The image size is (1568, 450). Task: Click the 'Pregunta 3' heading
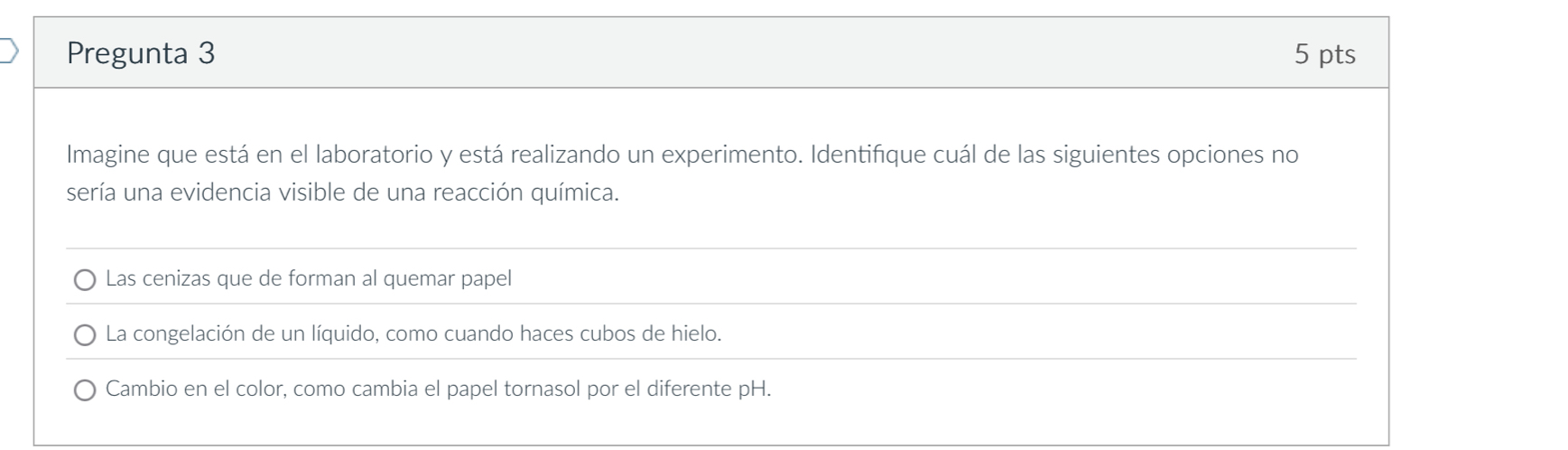[141, 53]
